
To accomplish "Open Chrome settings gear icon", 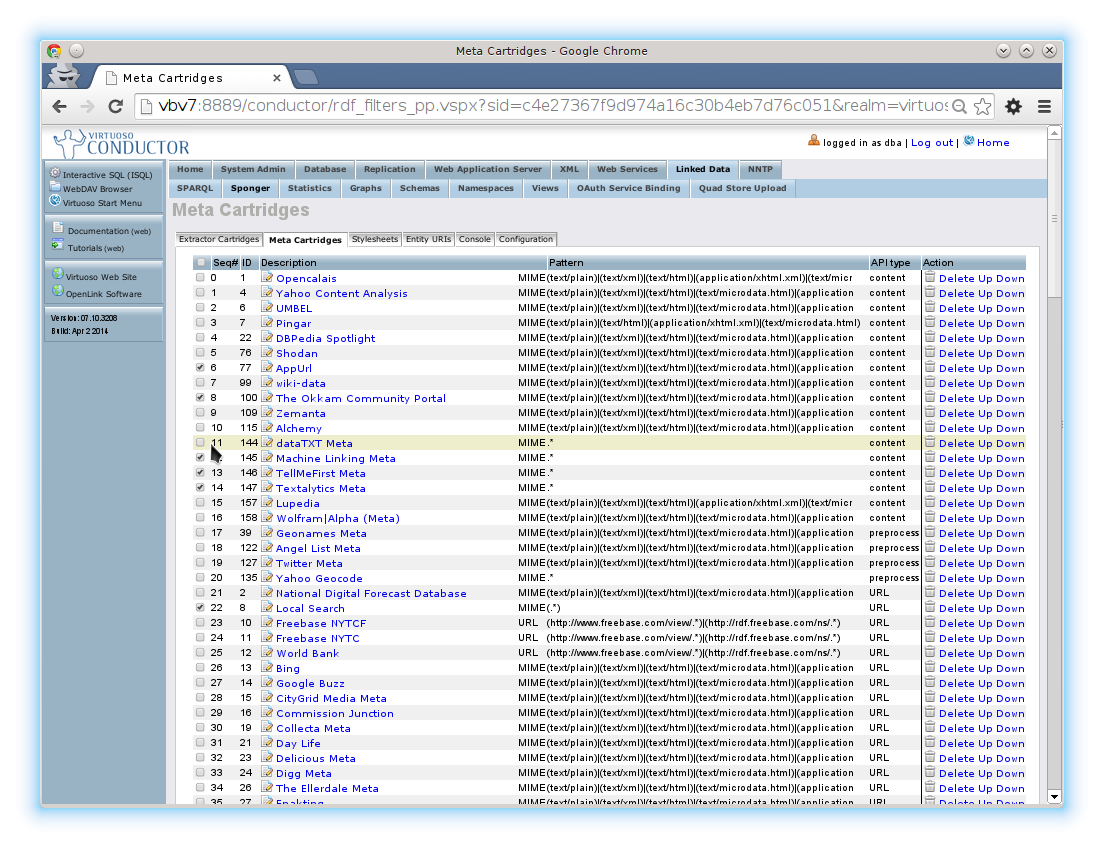I will point(1013,106).
